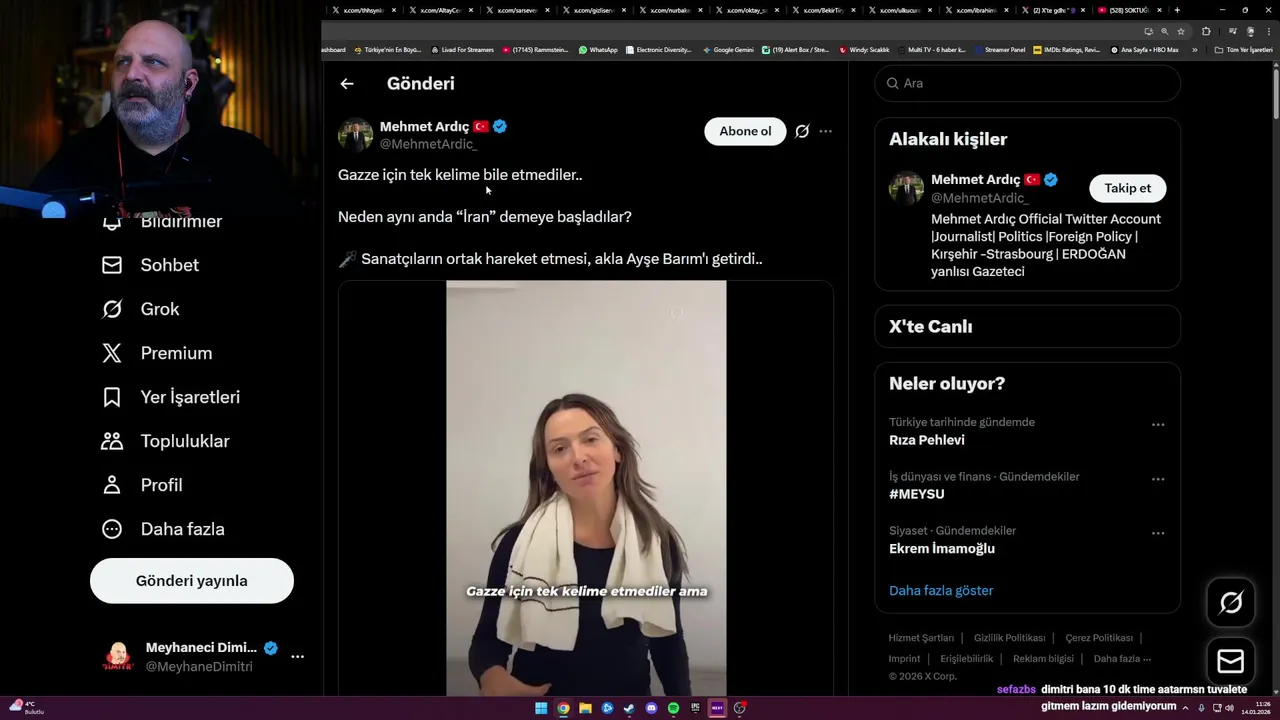This screenshot has height=720, width=1280.
Task: Open taskbar weather widget showing 4°C
Action: [x=27, y=708]
